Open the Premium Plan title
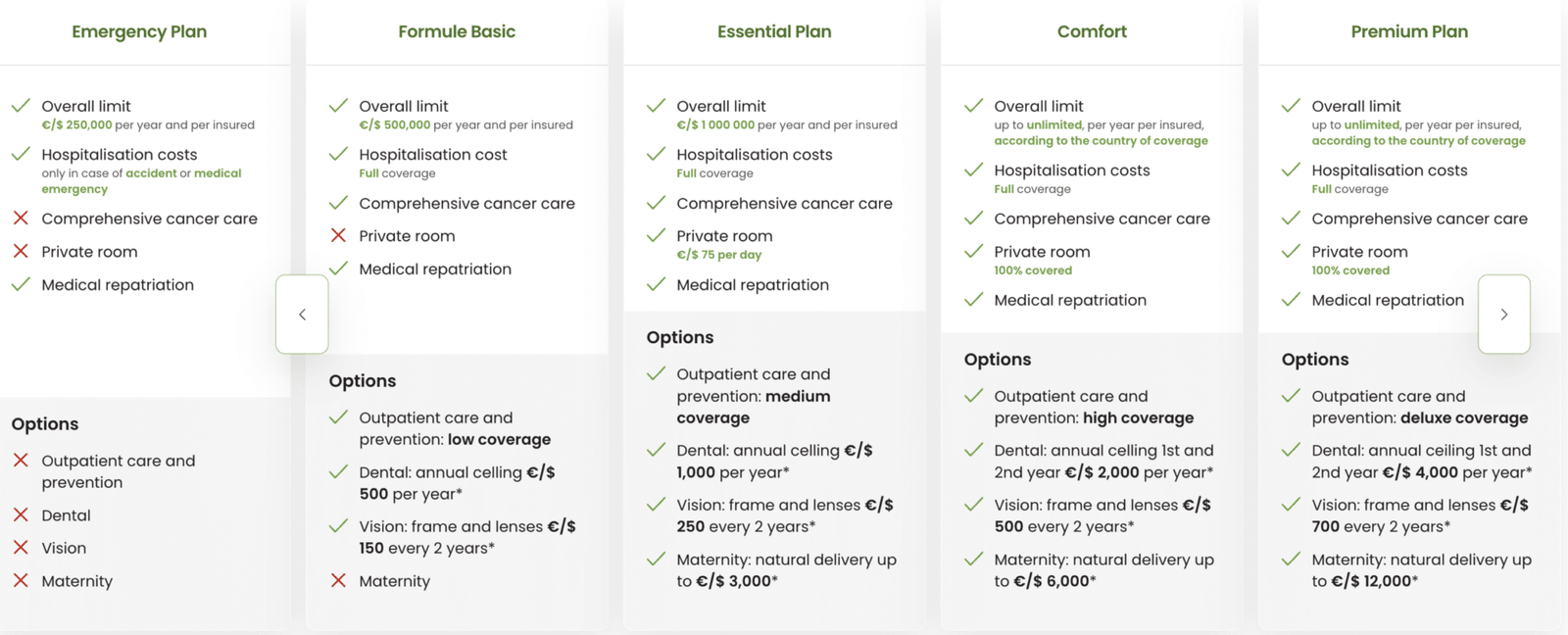1568x635 pixels. click(1409, 31)
